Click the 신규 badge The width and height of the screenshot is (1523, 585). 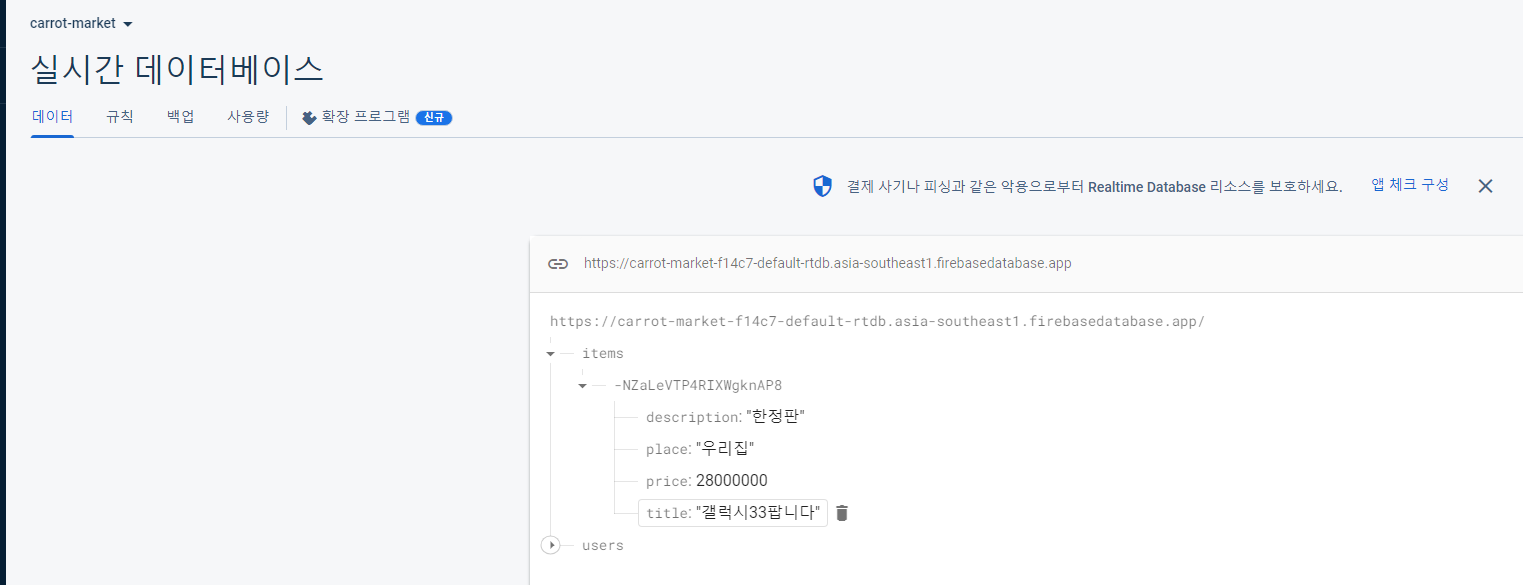pos(434,117)
